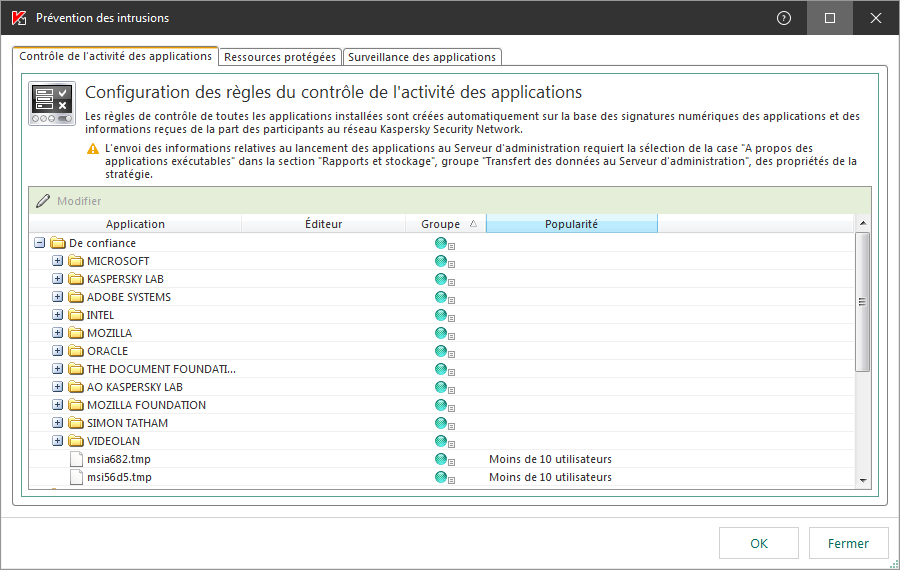Click the trust group icon for MICROSOFT
Screen dimensions: 900x570
pyautogui.click(x=441, y=261)
